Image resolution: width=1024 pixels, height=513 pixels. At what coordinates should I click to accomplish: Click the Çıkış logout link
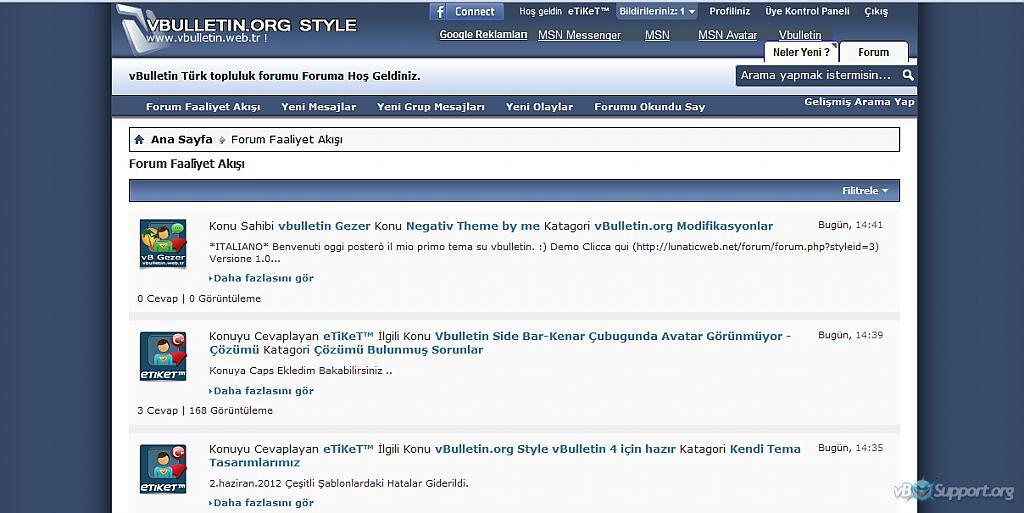click(876, 11)
